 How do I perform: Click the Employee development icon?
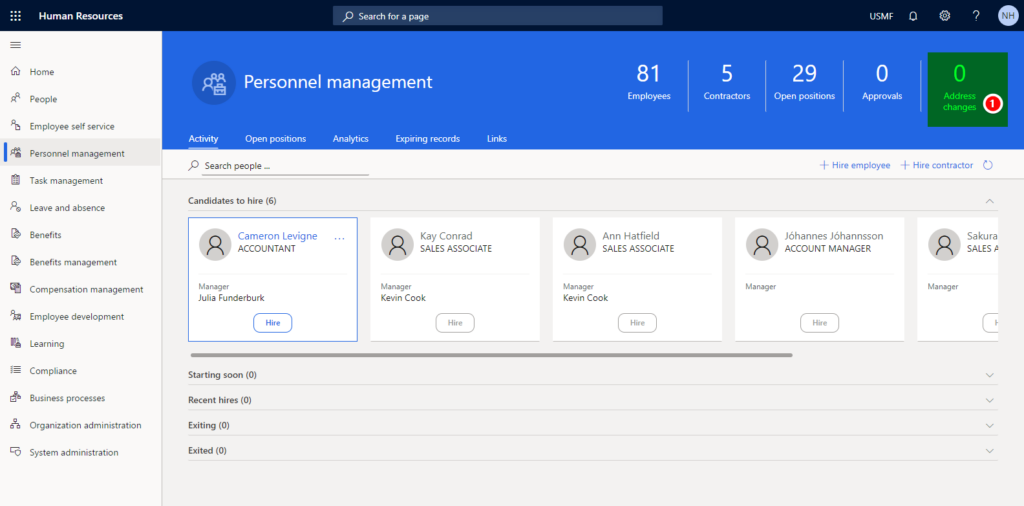tap(16, 316)
